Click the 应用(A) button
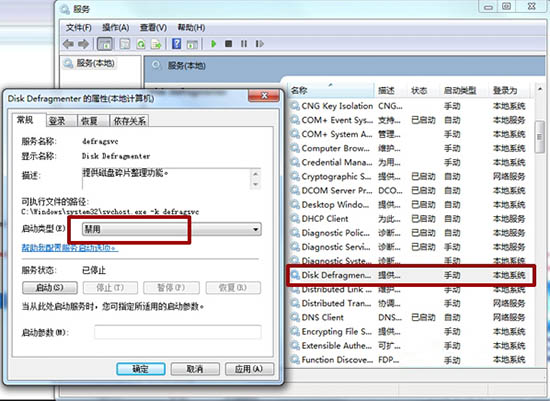 (249, 369)
